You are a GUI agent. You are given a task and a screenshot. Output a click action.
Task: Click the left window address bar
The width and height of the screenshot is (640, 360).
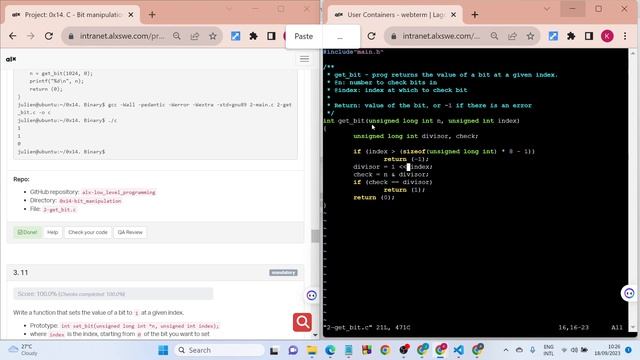coord(121,36)
